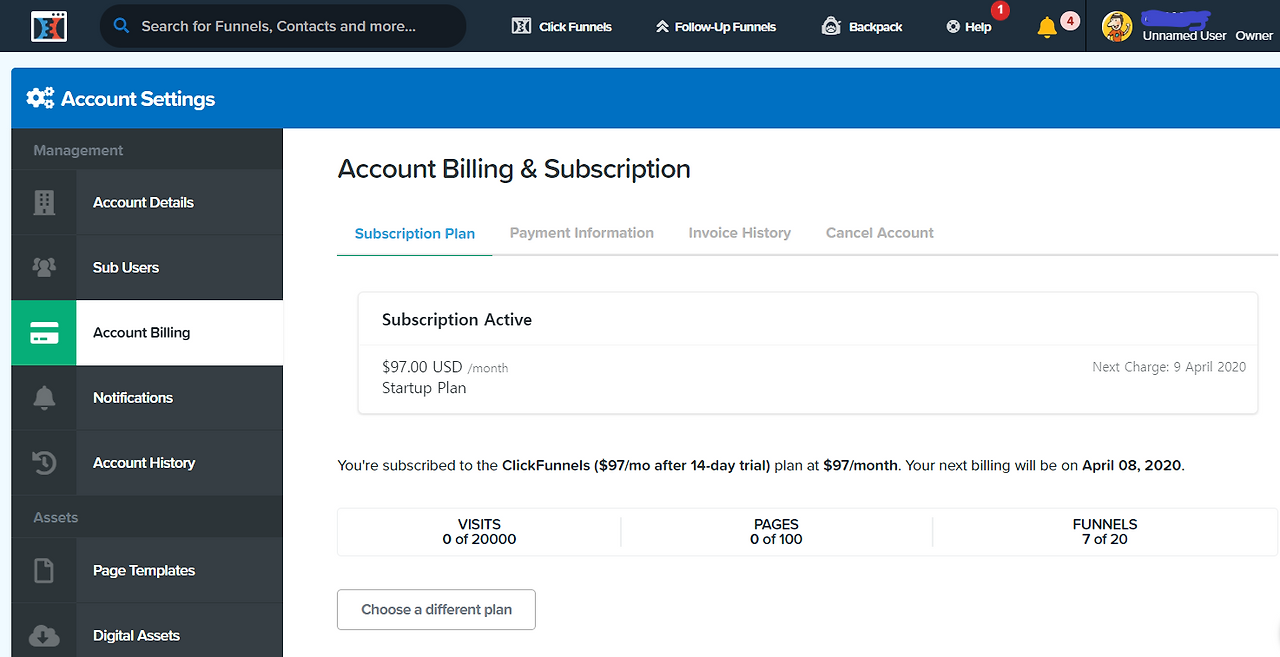This screenshot has width=1280, height=657.
Task: Click the Notifications bell sidebar icon
Action: coord(44,398)
